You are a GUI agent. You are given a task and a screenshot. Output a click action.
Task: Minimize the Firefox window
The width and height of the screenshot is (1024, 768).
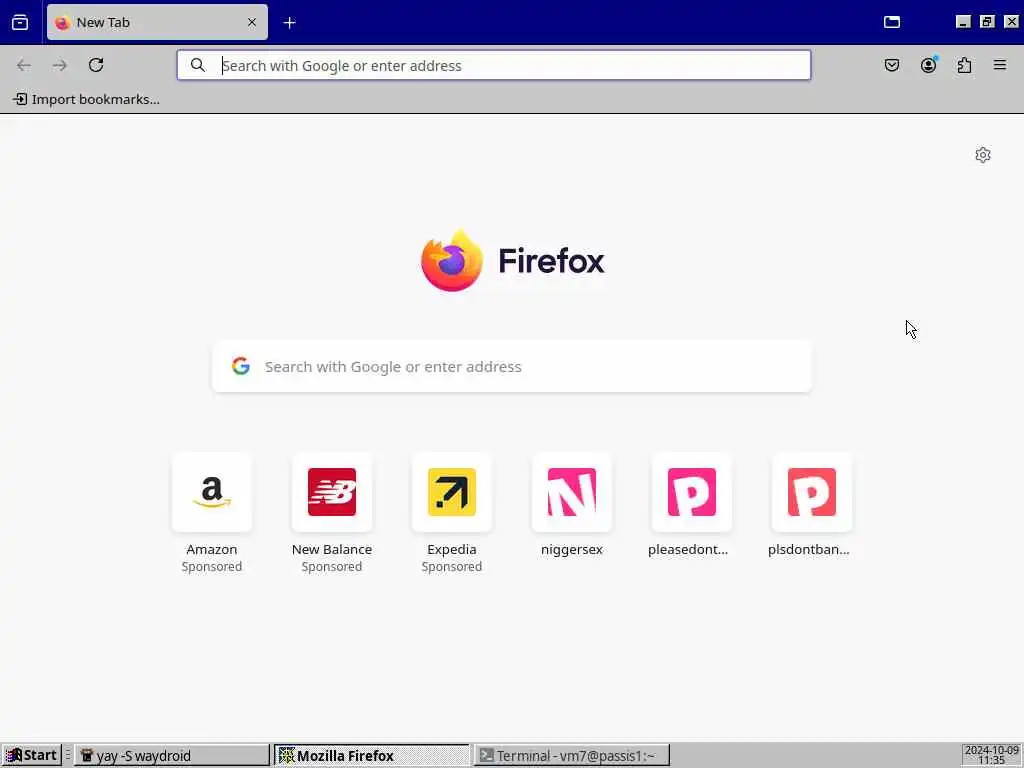pyautogui.click(x=963, y=22)
